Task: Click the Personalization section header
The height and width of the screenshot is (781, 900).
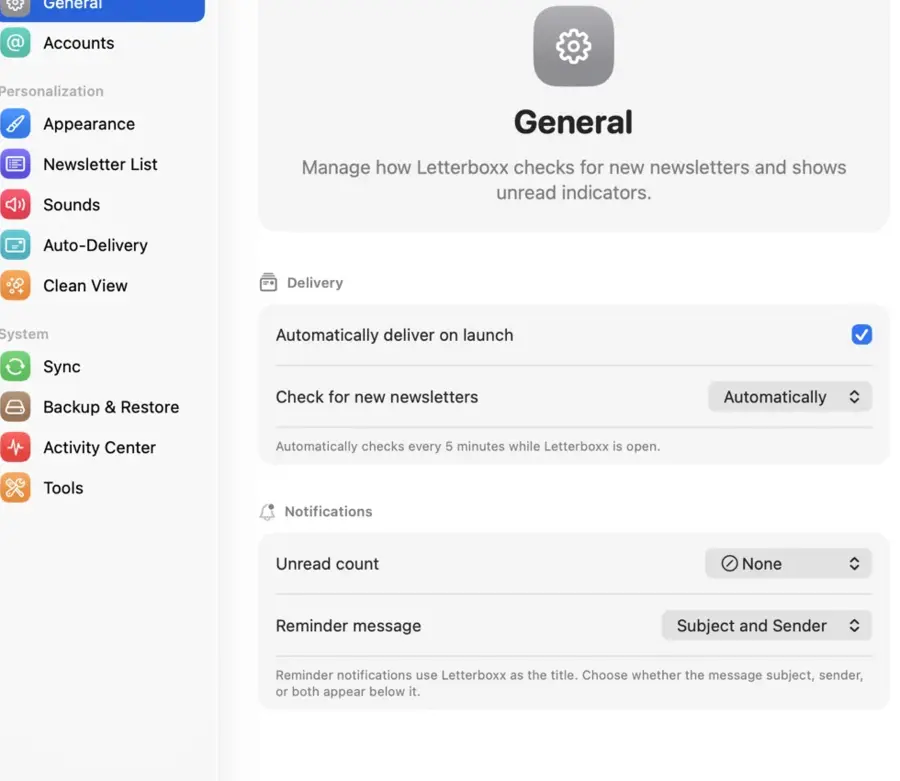Action: pos(52,91)
